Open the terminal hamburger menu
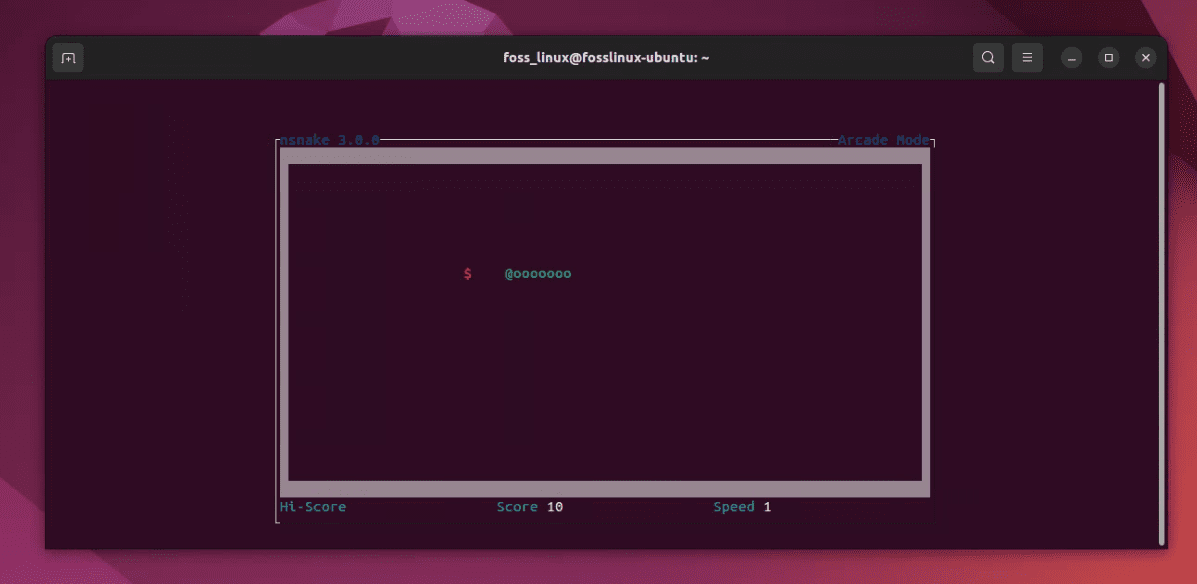Image resolution: width=1197 pixels, height=584 pixels. click(x=1028, y=58)
